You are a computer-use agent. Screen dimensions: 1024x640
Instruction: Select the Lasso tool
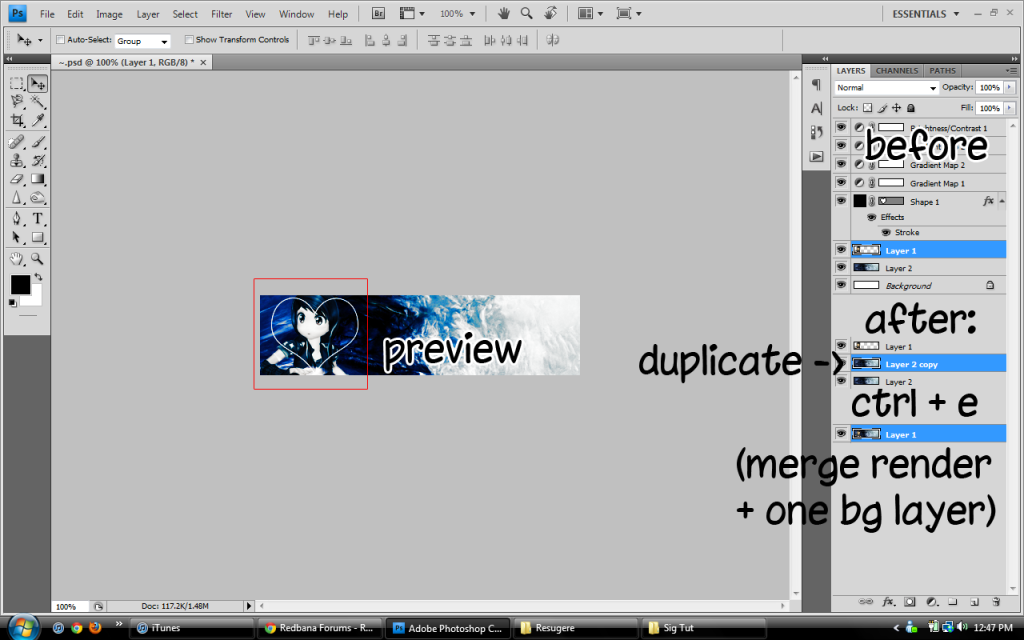point(17,101)
